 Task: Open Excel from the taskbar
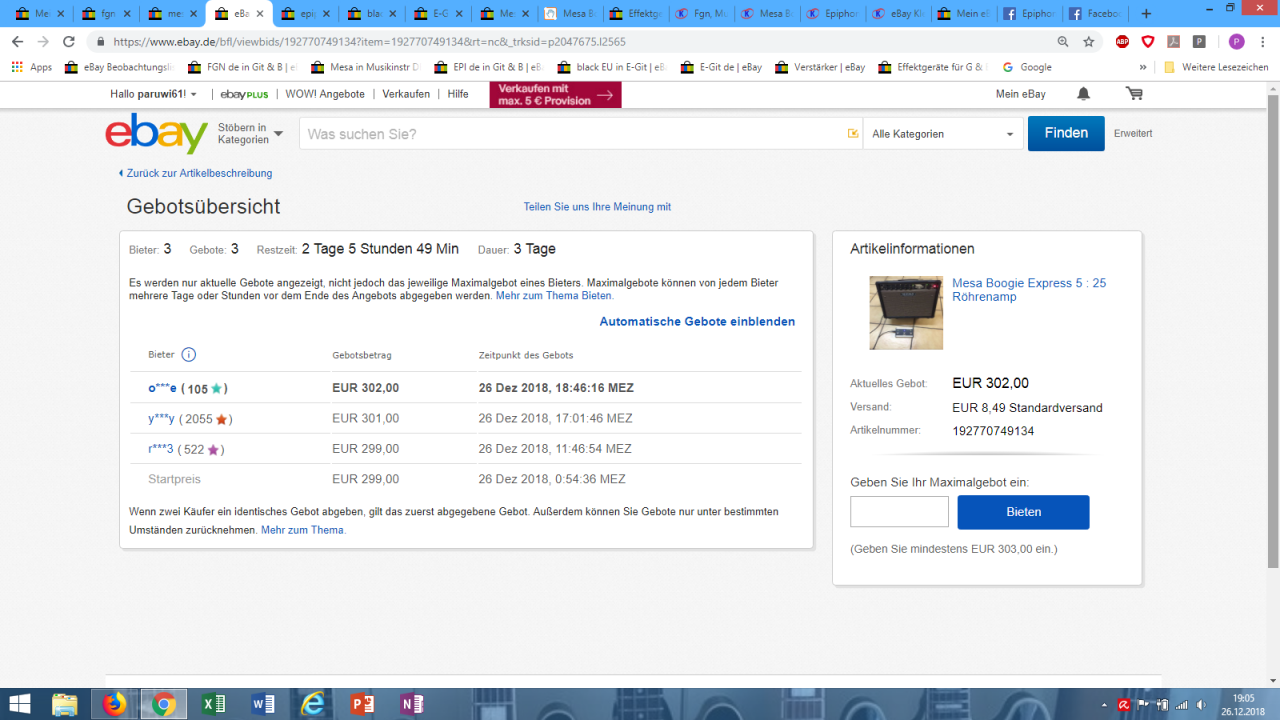[214, 704]
